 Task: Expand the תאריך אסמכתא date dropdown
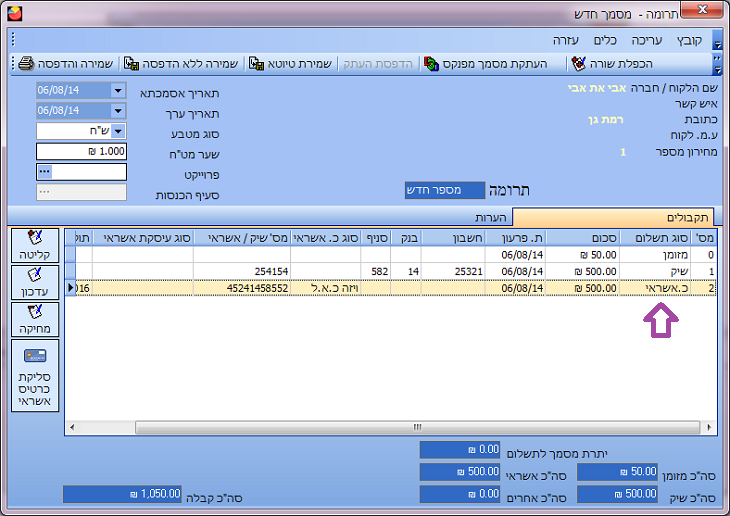tap(119, 91)
